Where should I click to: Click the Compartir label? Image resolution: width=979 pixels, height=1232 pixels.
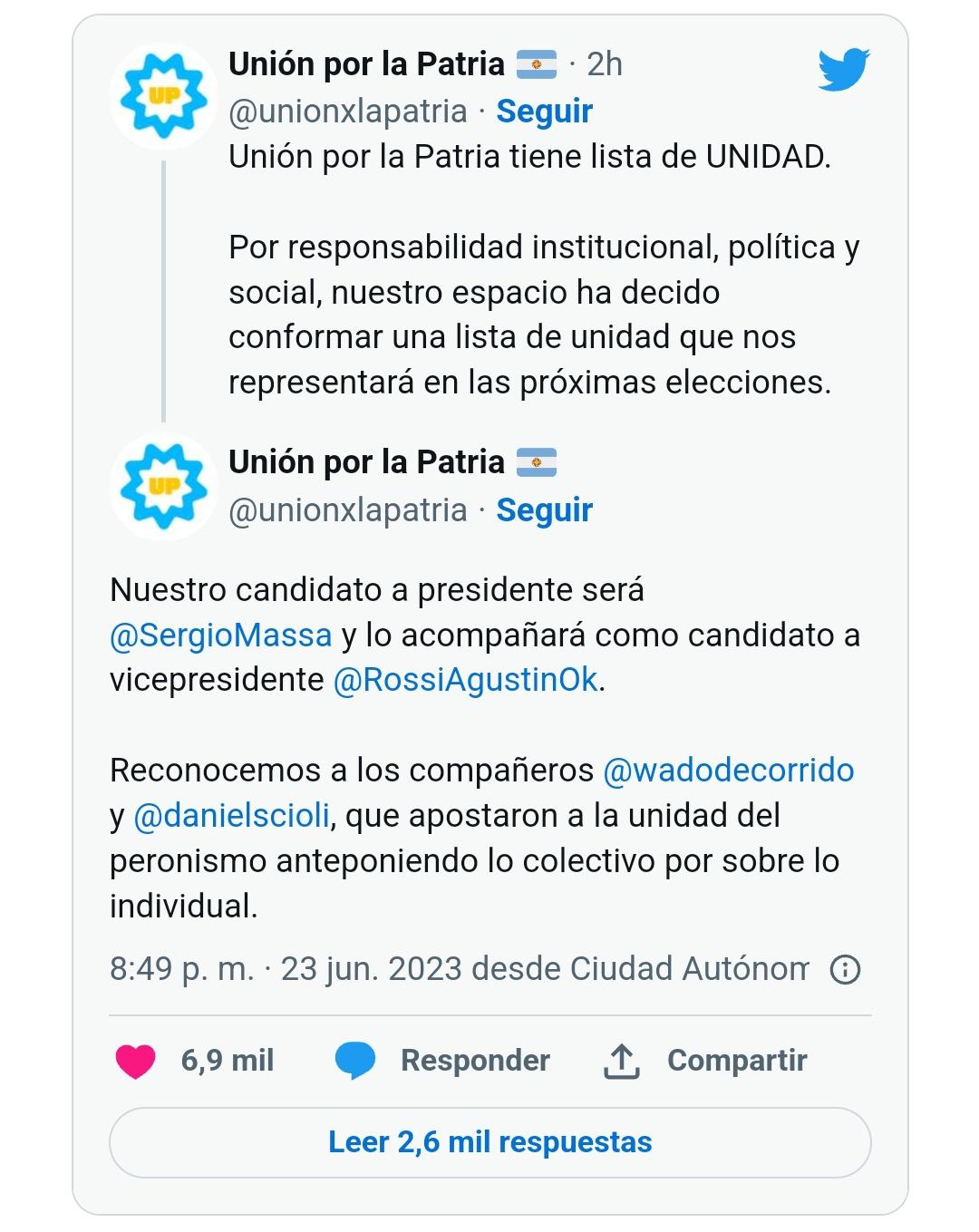coord(737,1061)
